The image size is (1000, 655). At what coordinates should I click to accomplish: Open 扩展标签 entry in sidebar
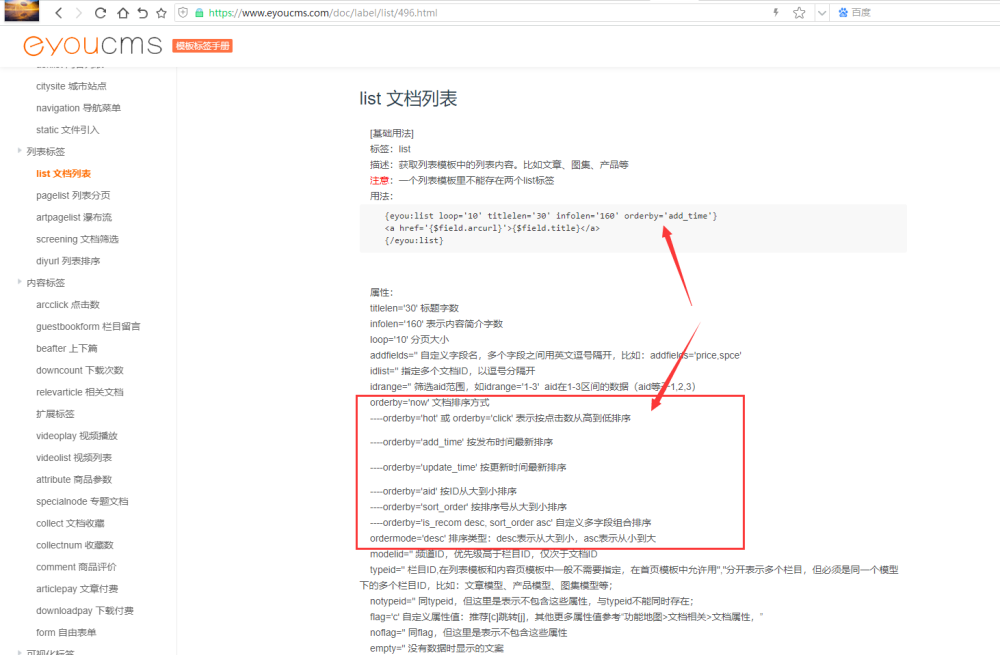coord(55,414)
